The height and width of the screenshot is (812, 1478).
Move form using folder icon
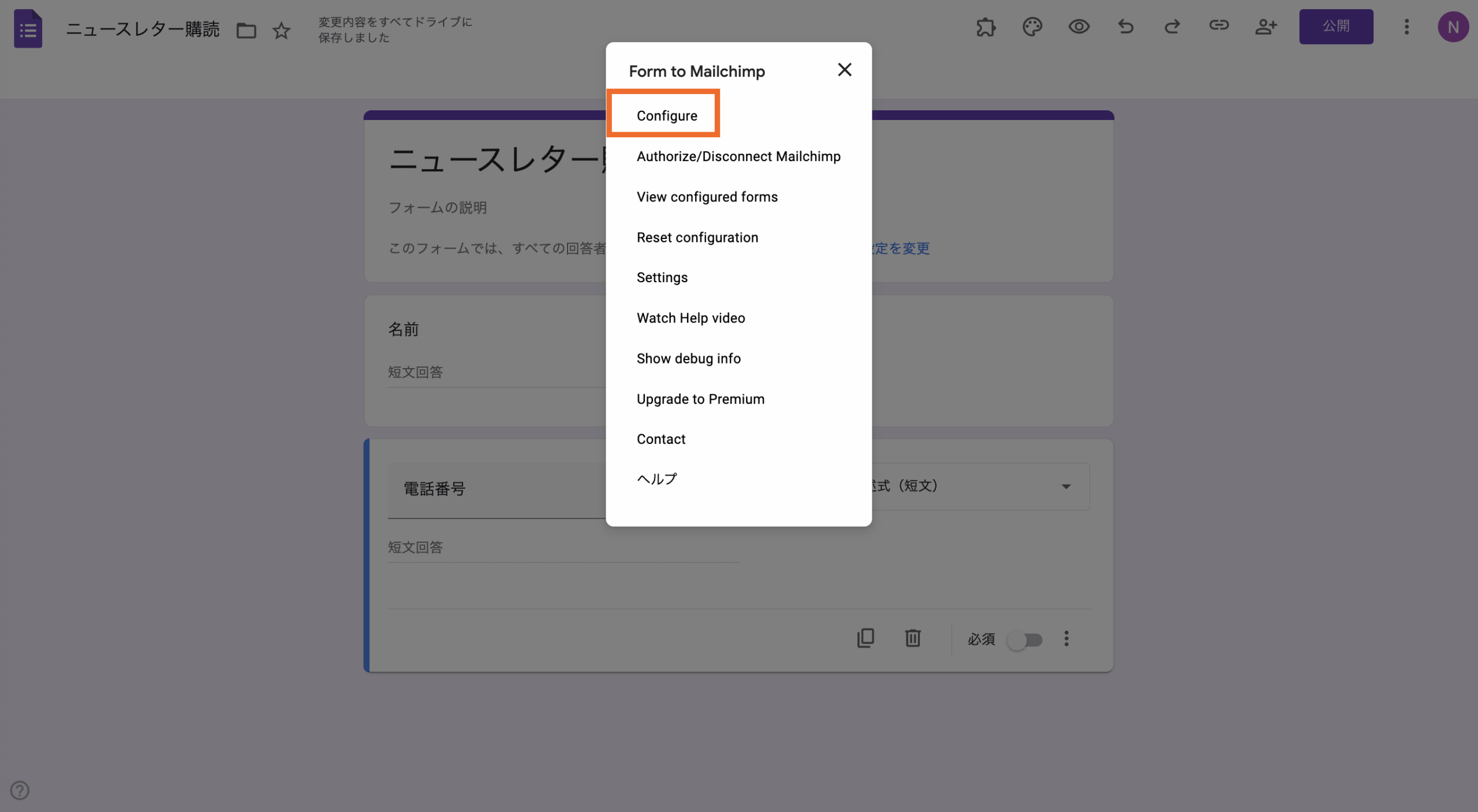click(247, 30)
